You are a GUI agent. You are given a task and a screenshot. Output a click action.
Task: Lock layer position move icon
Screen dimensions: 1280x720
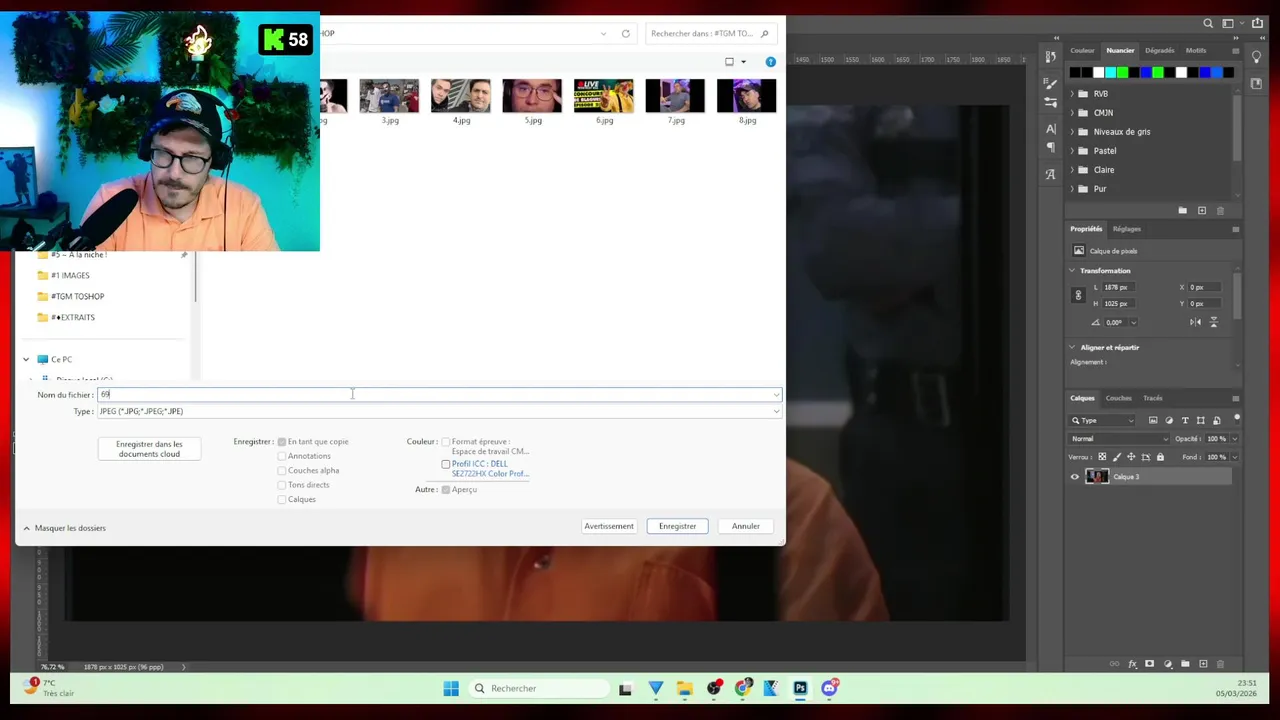pyautogui.click(x=1131, y=457)
